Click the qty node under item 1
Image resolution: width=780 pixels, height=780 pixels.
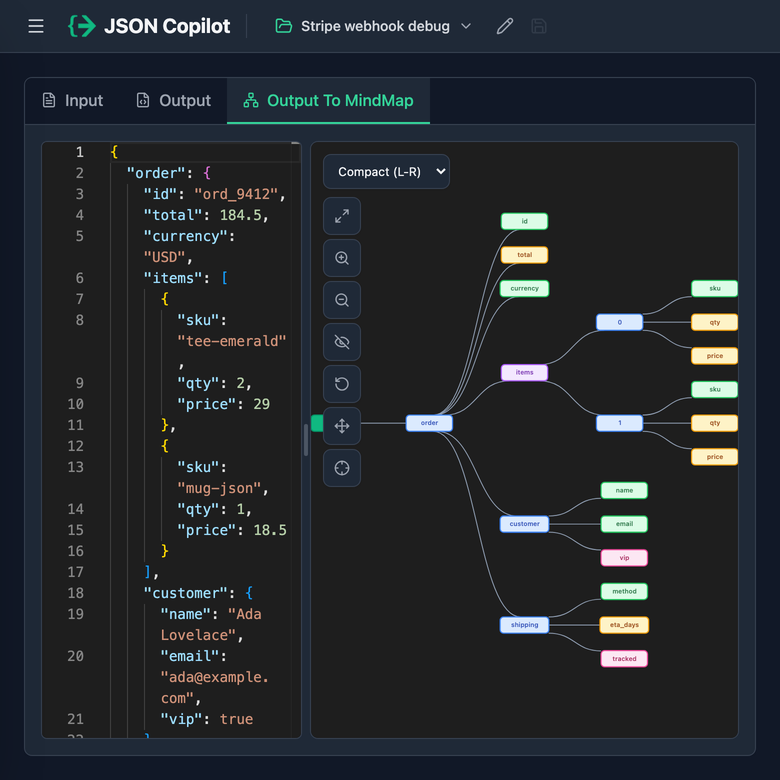coord(714,423)
